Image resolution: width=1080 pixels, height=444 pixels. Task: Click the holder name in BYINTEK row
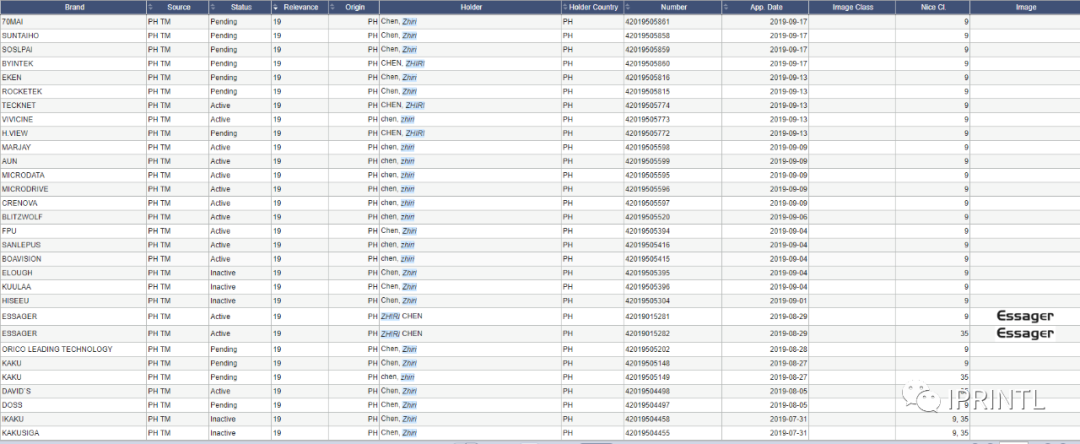coord(402,63)
